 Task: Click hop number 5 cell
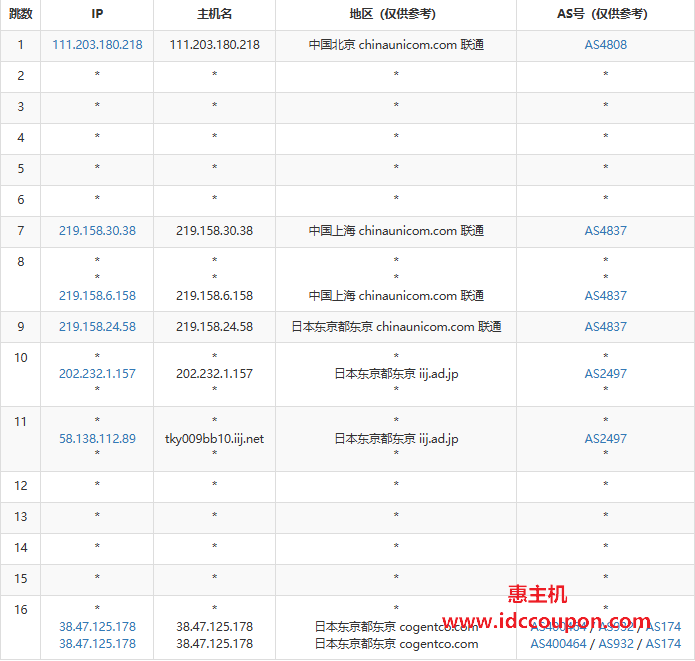(20, 169)
